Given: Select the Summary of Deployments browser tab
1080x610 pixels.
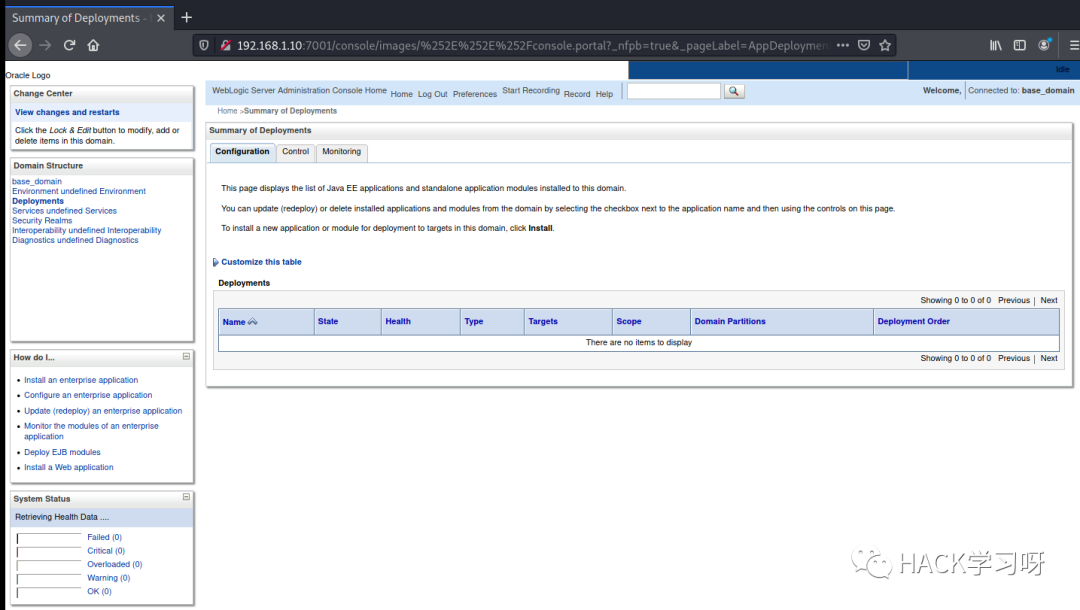Looking at the screenshot, I should point(88,18).
